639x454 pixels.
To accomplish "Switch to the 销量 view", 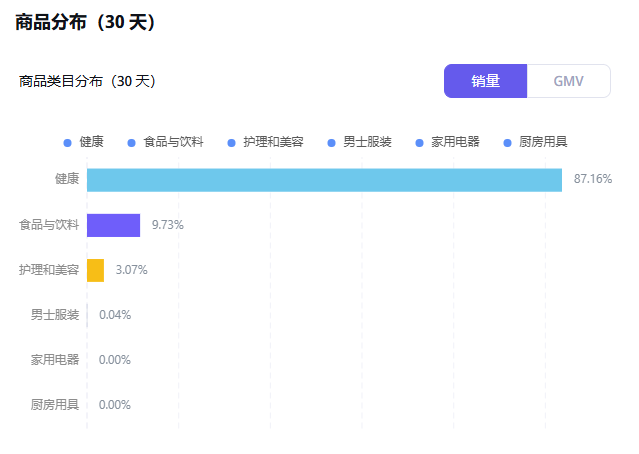I will point(485,81).
